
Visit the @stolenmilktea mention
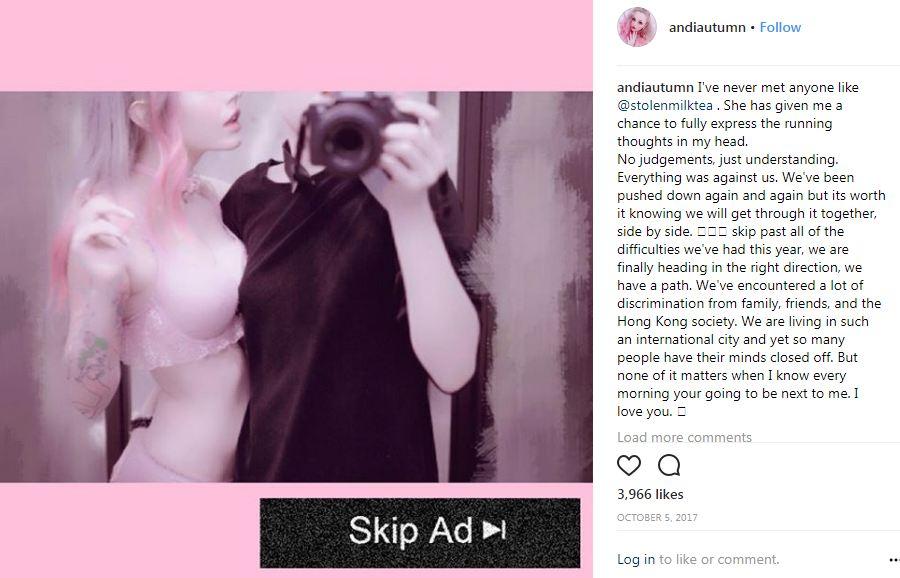[665, 106]
